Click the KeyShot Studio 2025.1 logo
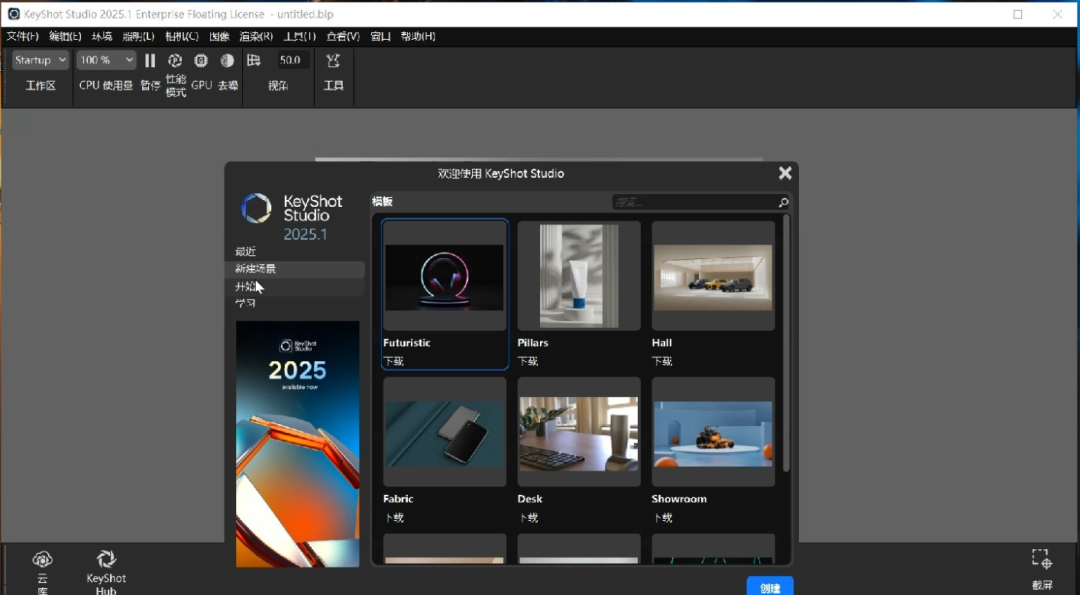The height and width of the screenshot is (595, 1080). [x=292, y=217]
